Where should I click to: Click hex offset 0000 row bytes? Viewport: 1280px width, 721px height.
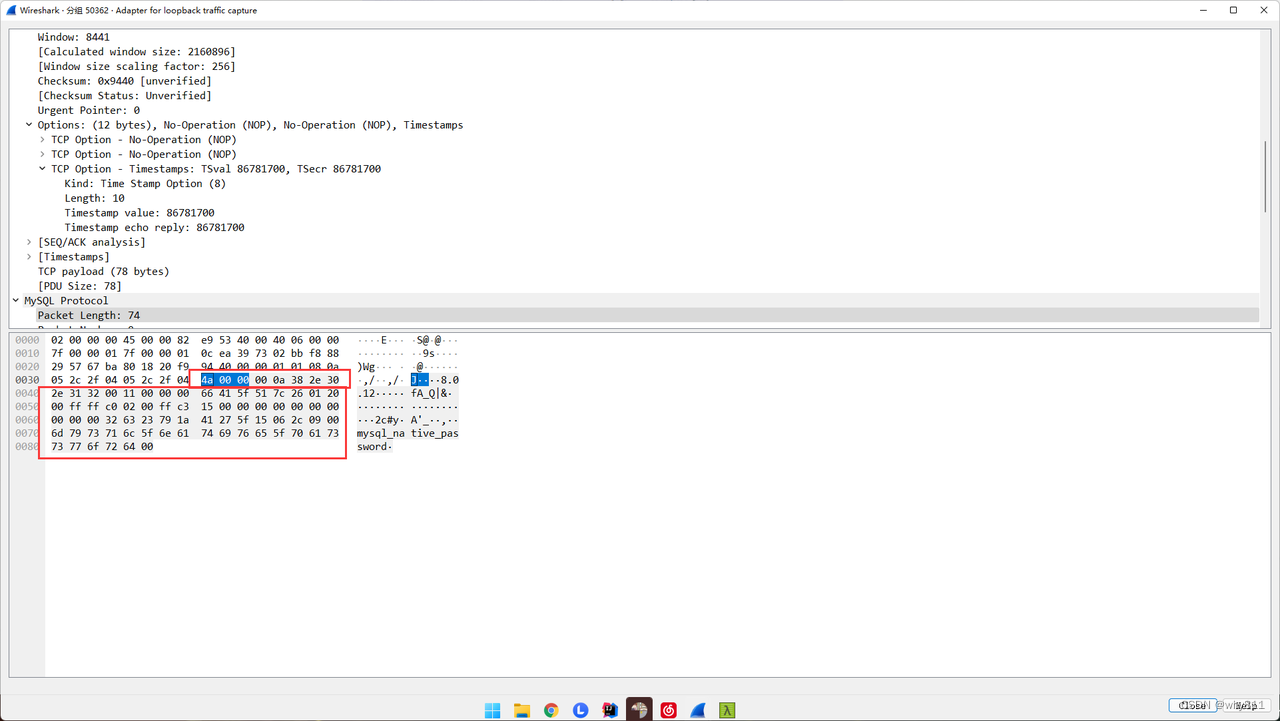point(195,340)
